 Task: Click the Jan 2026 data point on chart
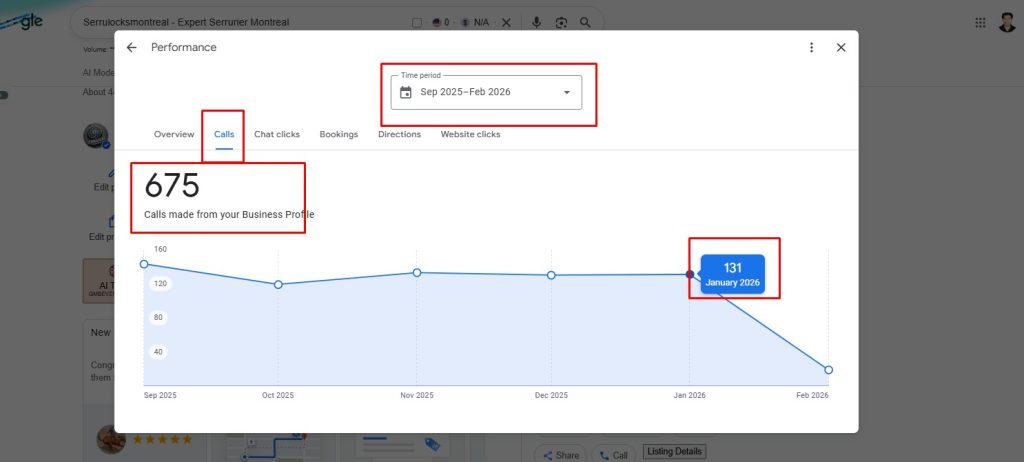(x=690, y=274)
